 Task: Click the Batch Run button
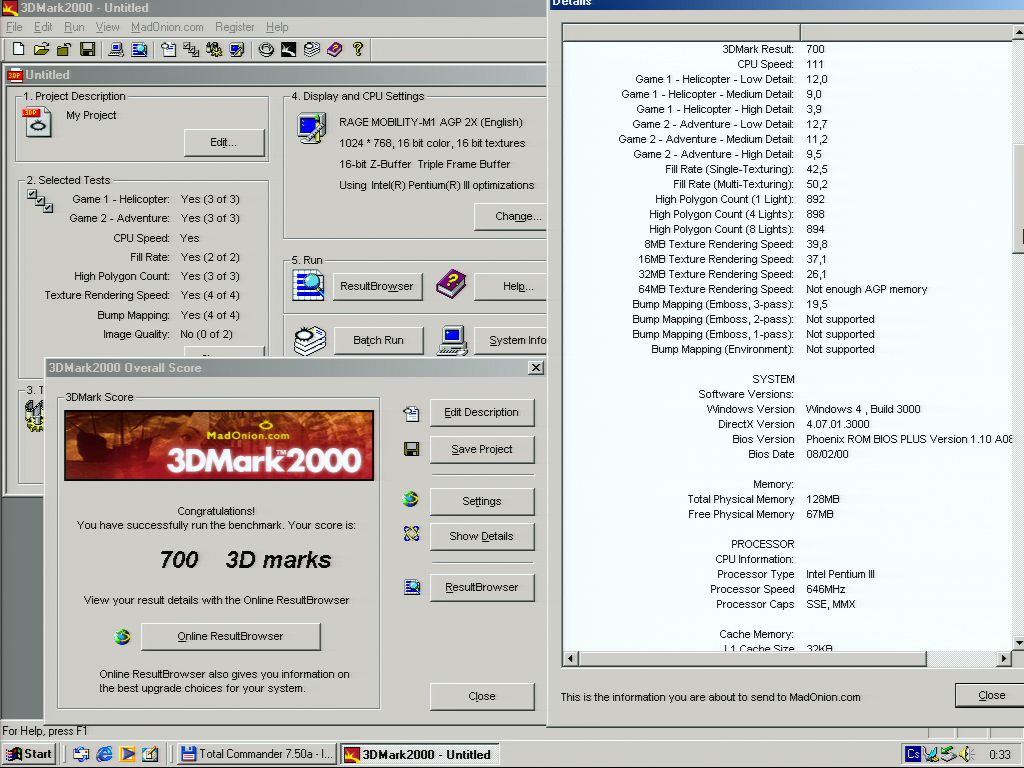point(378,340)
